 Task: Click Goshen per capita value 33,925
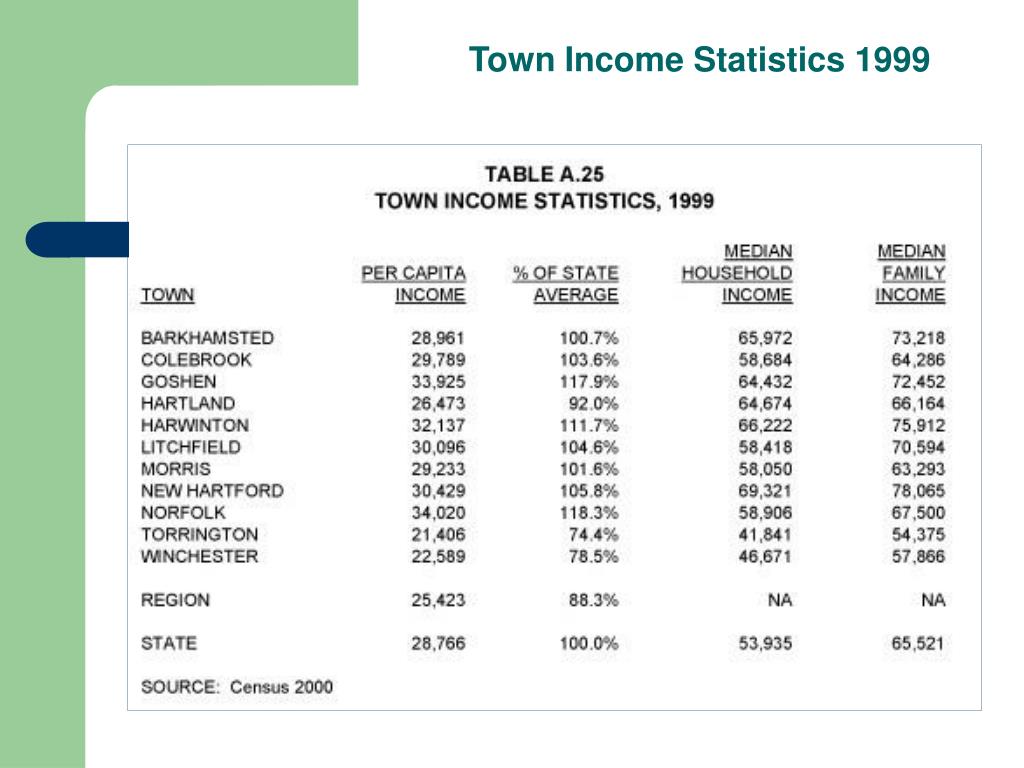(438, 381)
